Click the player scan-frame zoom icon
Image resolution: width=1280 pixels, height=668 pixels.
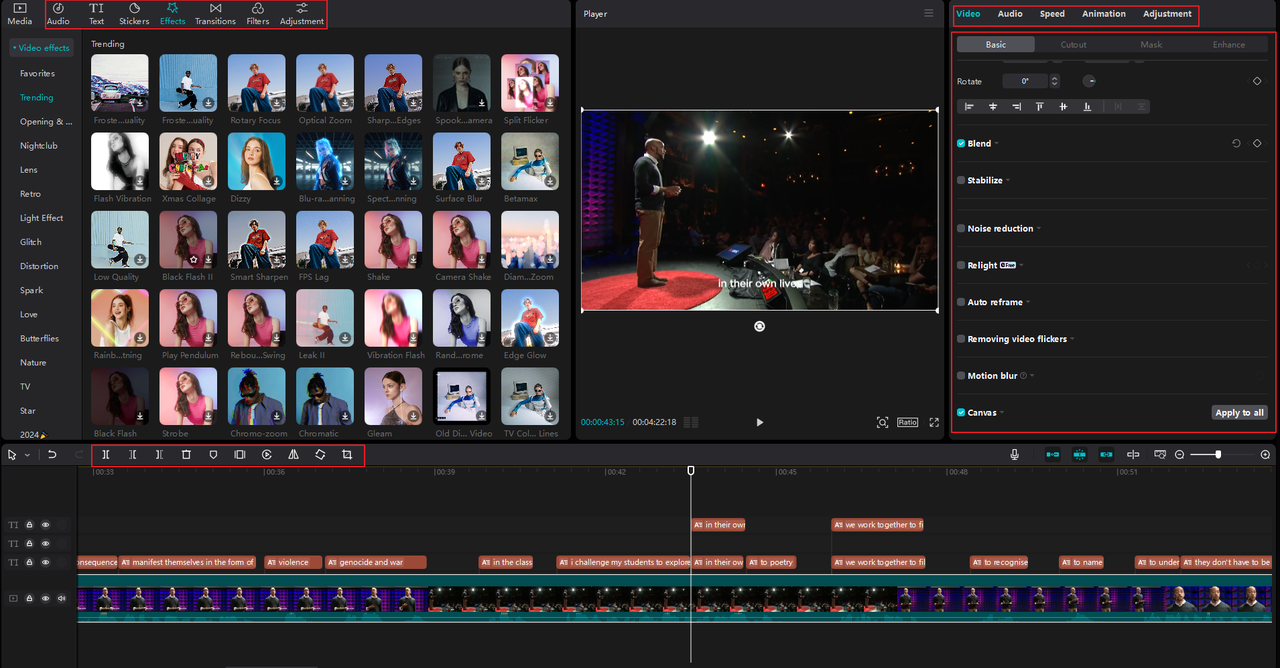coord(882,422)
